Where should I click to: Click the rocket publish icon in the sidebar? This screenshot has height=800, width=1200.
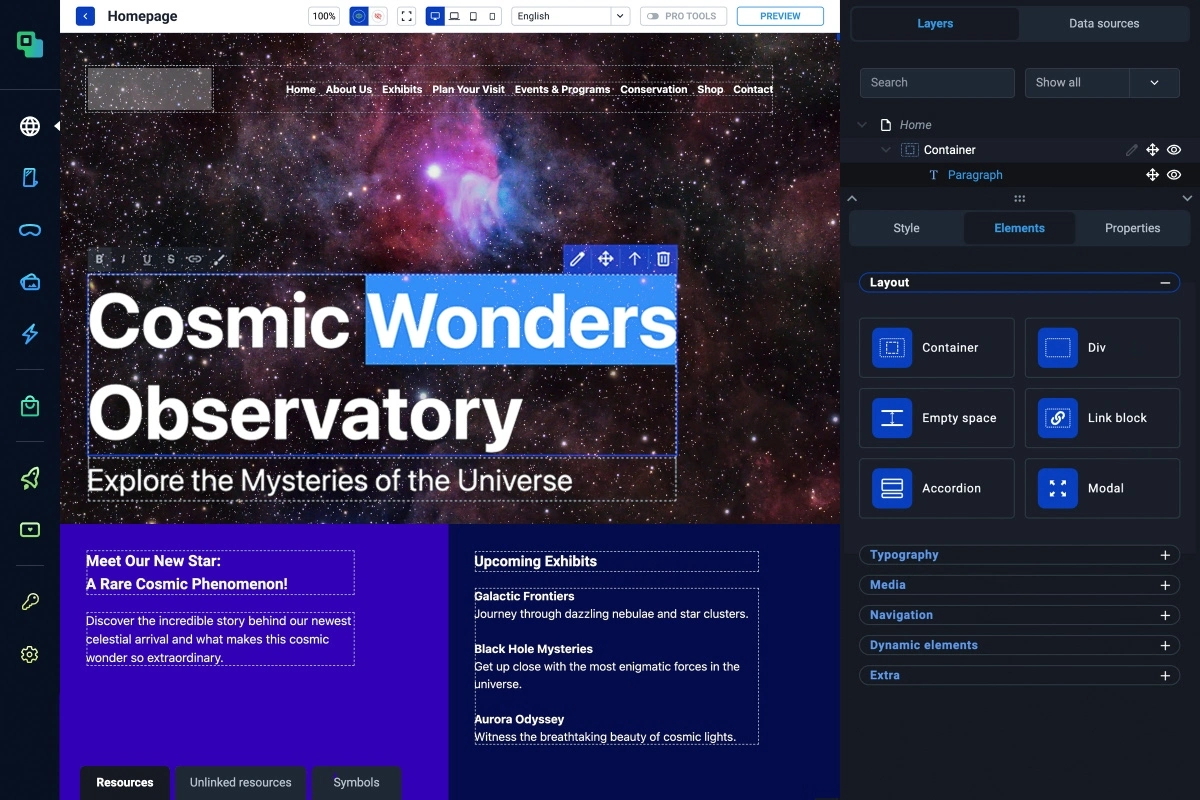(30, 479)
